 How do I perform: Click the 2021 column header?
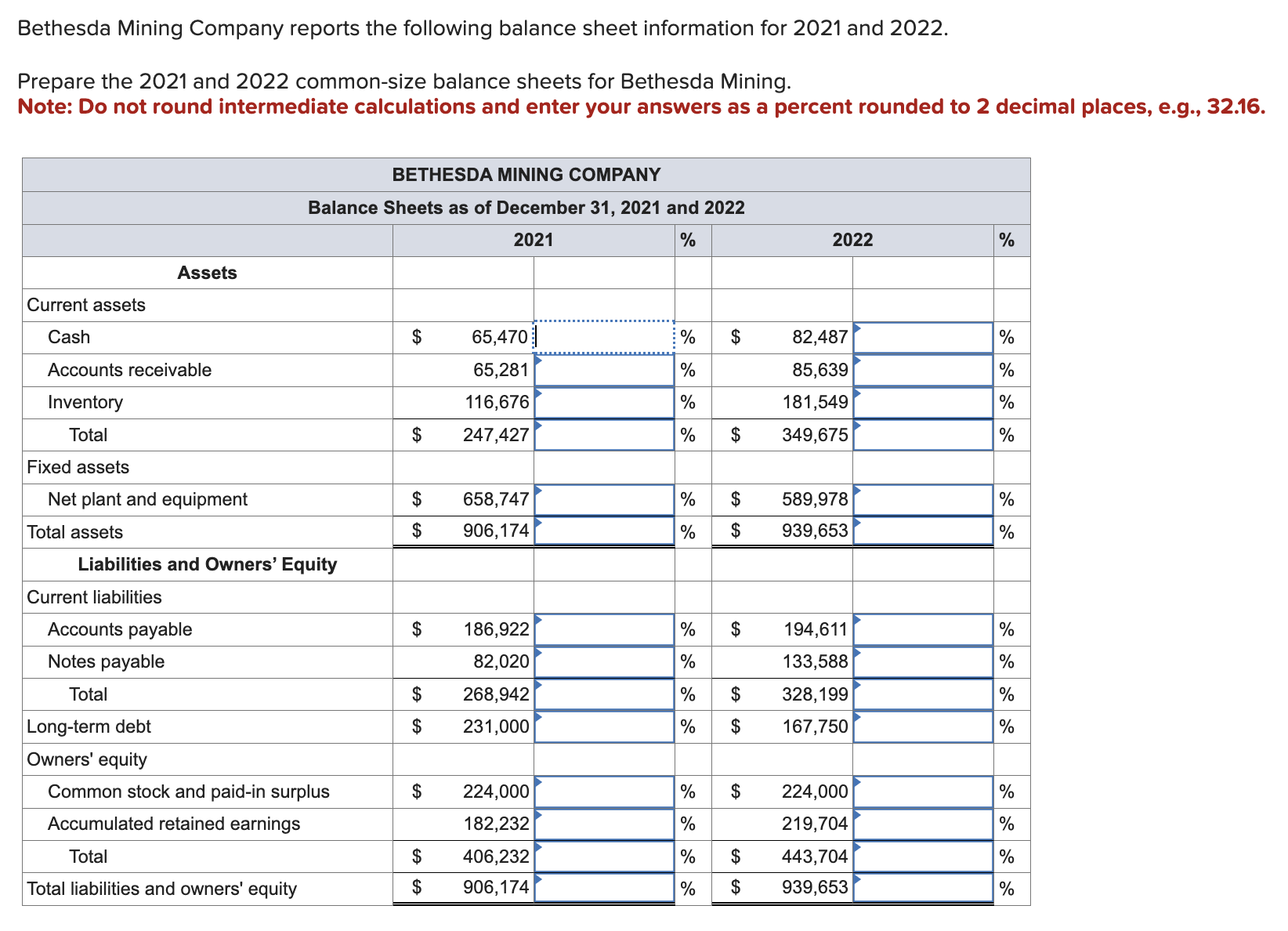point(534,240)
